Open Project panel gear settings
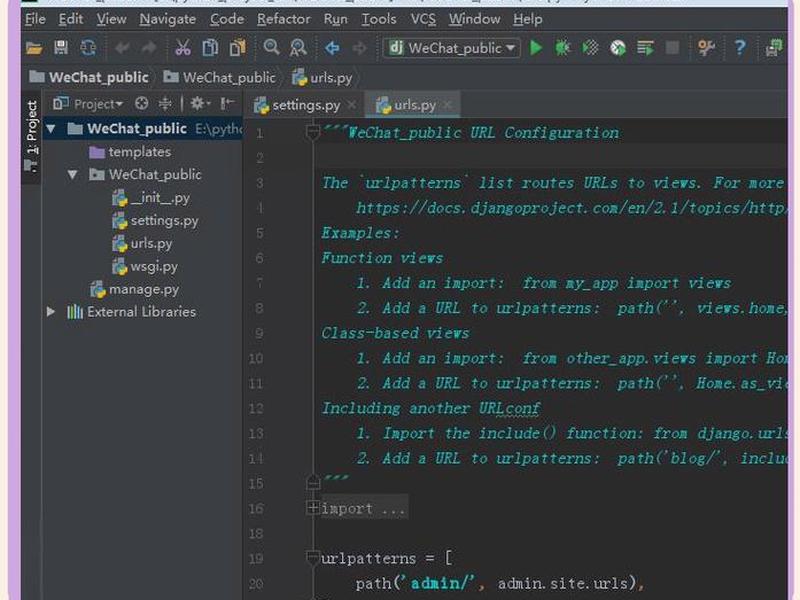Screen dimensions: 800x600 [200, 104]
